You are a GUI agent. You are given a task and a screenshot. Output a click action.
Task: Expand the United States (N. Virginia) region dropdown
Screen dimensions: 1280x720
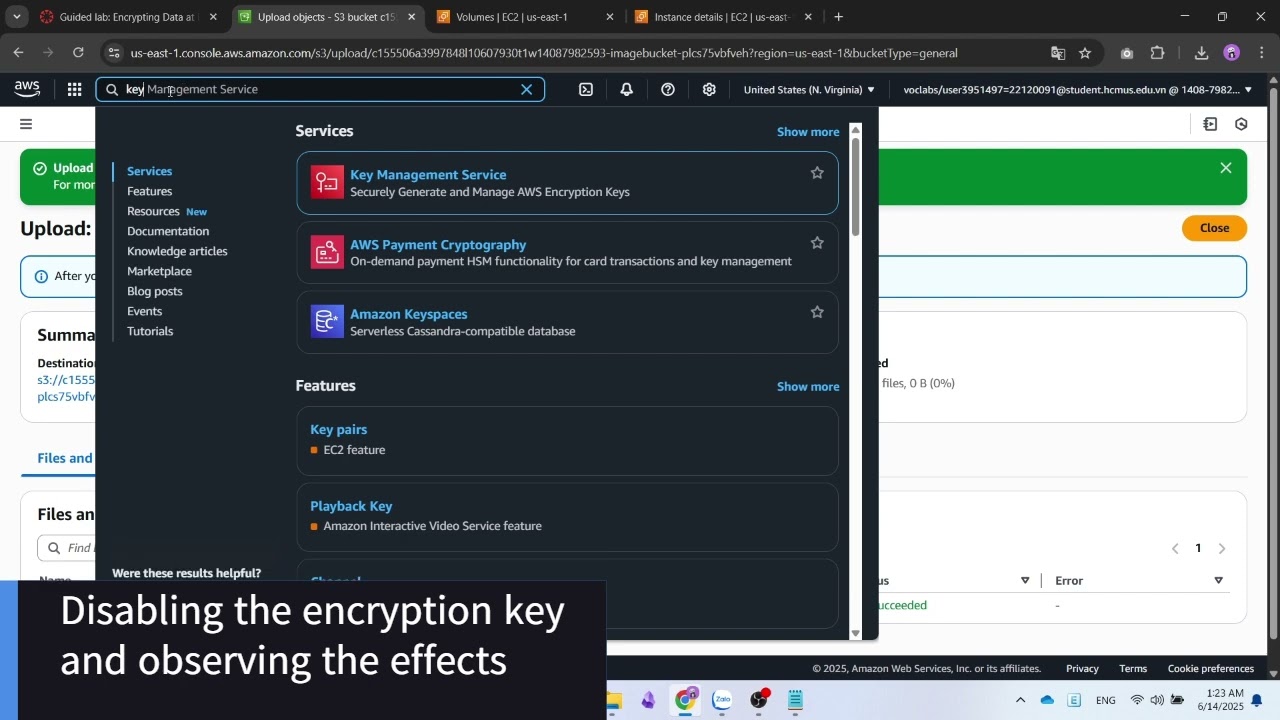point(809,89)
